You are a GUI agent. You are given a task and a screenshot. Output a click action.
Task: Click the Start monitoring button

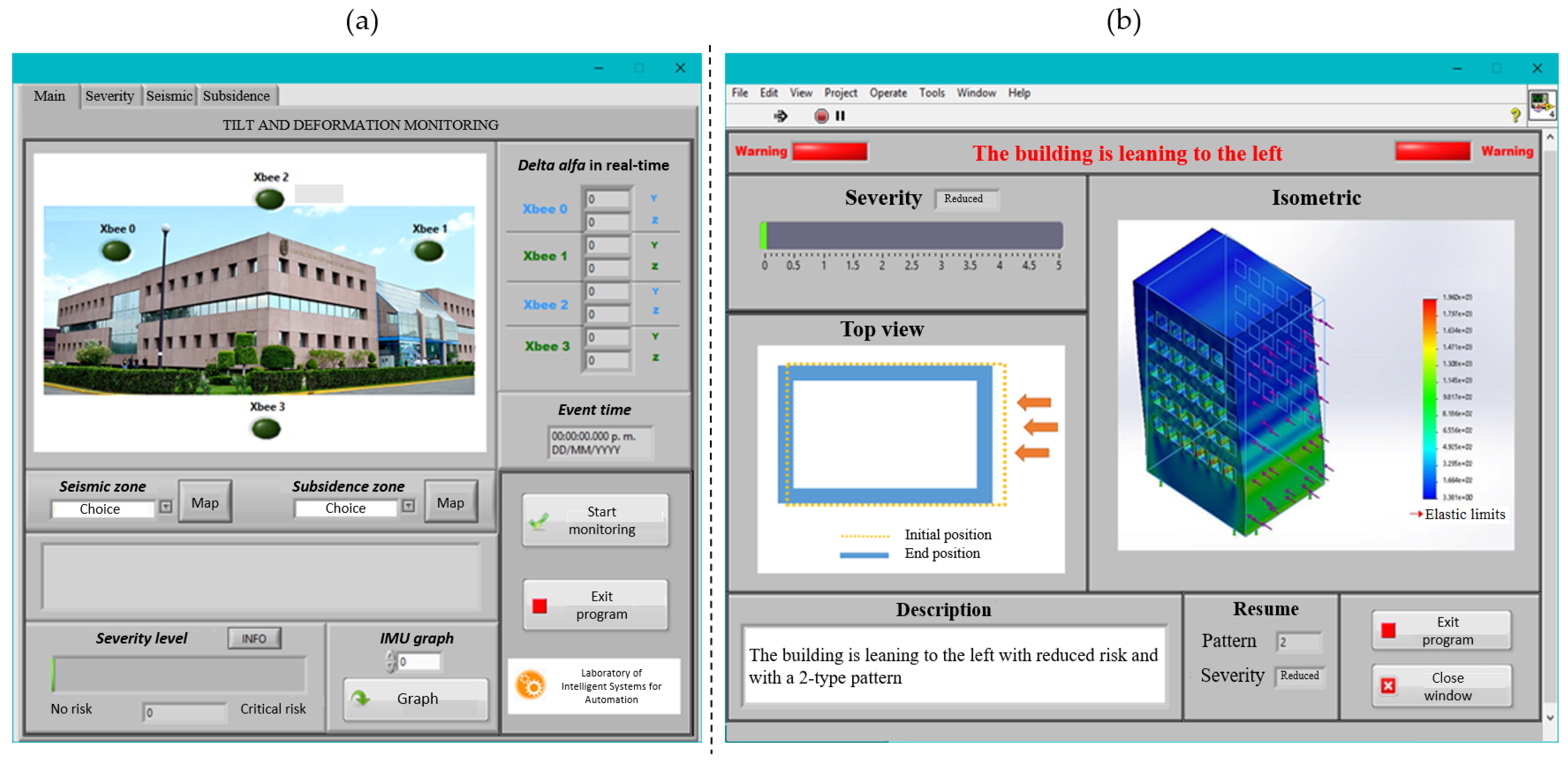tap(595, 520)
